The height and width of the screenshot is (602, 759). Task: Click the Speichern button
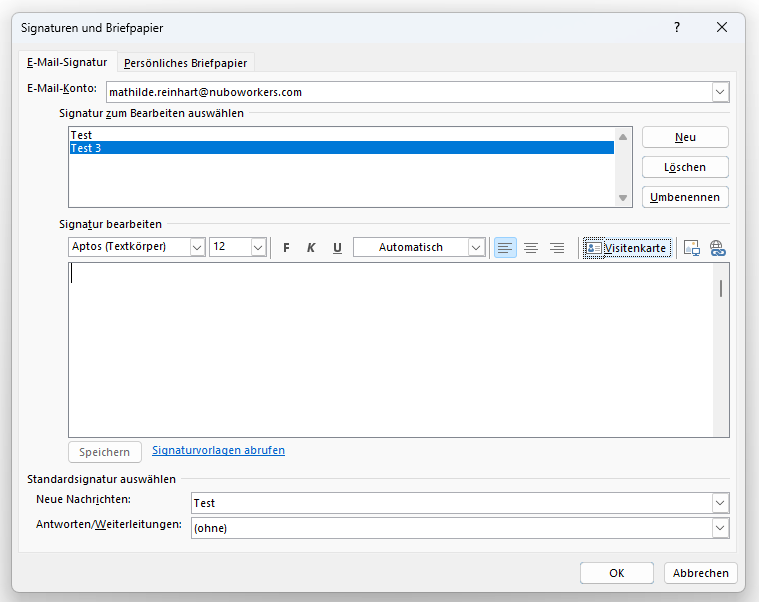coord(105,452)
